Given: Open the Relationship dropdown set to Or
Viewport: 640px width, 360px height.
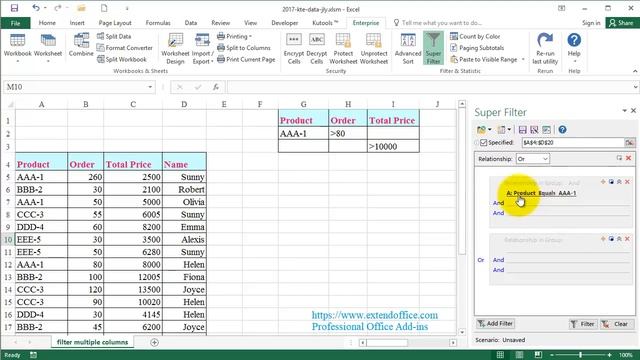Looking at the screenshot, I should [533, 159].
